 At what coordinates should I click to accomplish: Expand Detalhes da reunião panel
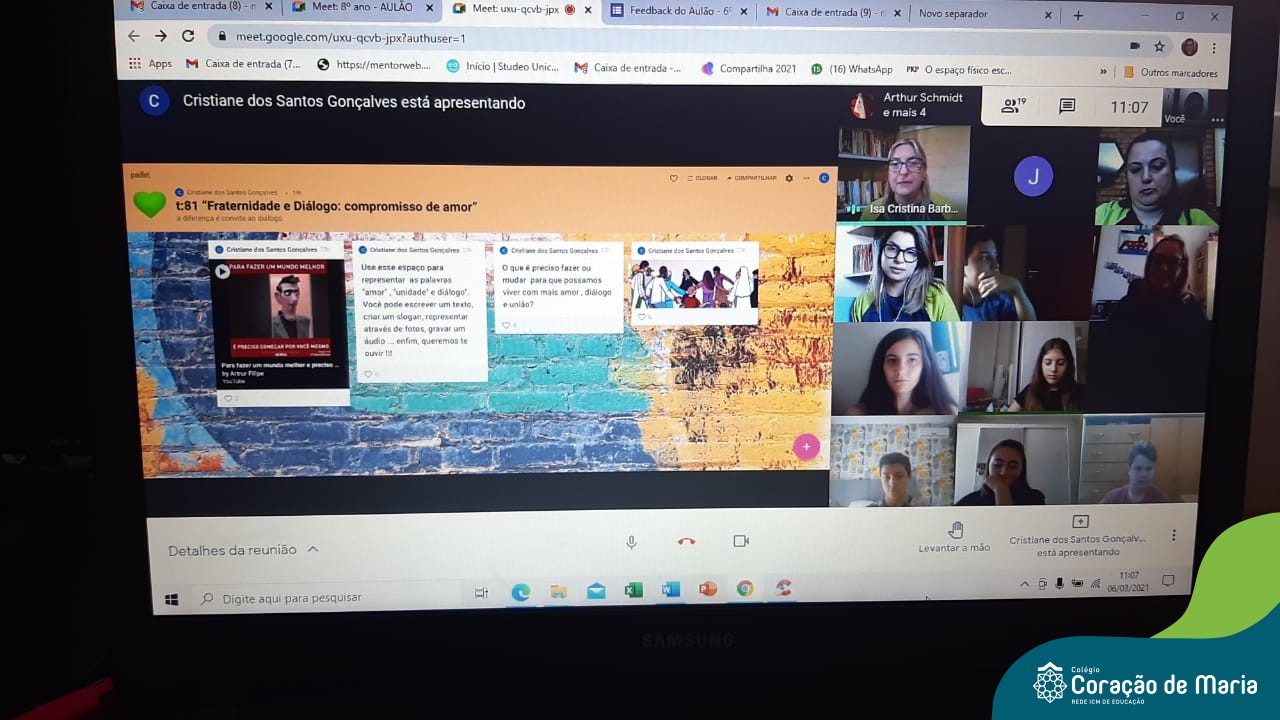pyautogui.click(x=243, y=550)
